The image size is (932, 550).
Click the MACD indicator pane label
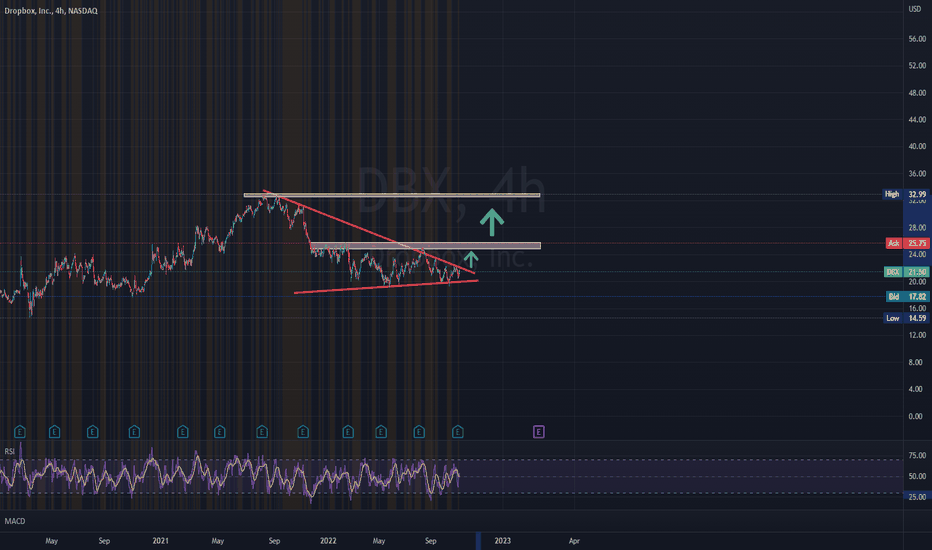15,521
